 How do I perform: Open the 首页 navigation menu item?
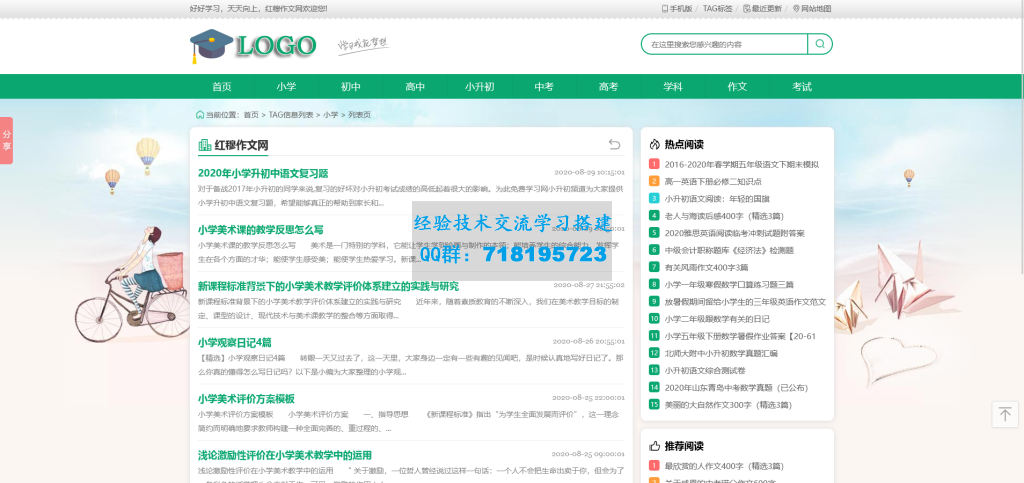pos(222,87)
